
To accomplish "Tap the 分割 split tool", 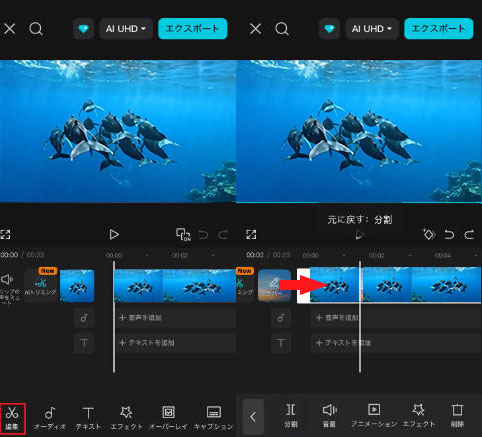I will tap(291, 415).
